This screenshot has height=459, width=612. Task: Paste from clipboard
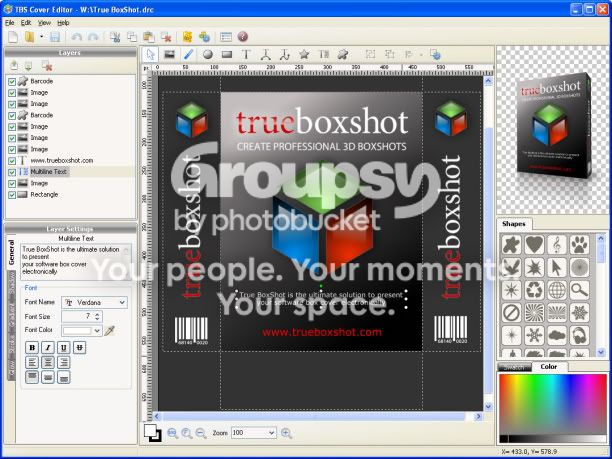(x=149, y=37)
